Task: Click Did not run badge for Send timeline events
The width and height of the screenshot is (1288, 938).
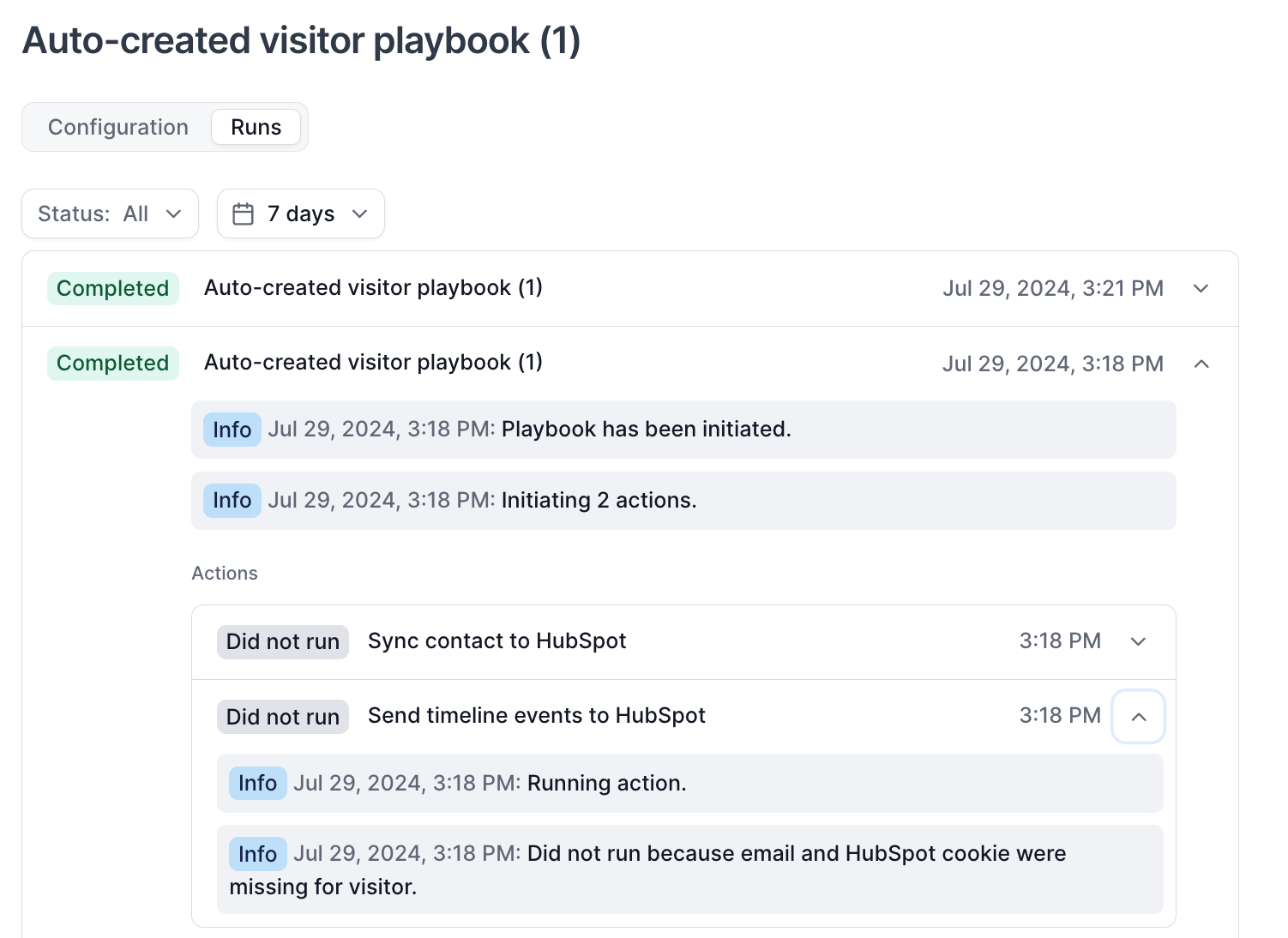Action: click(282, 717)
